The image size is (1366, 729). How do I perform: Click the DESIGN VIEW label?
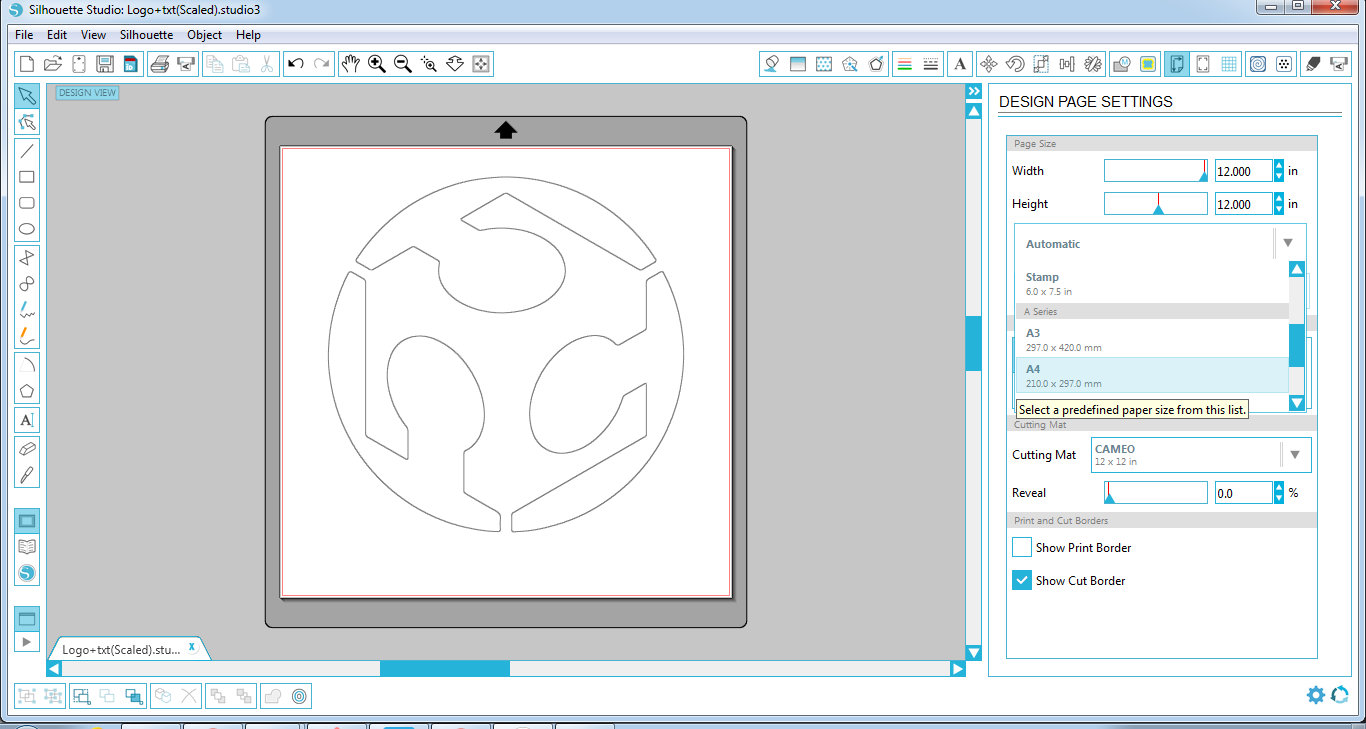pyautogui.click(x=87, y=93)
